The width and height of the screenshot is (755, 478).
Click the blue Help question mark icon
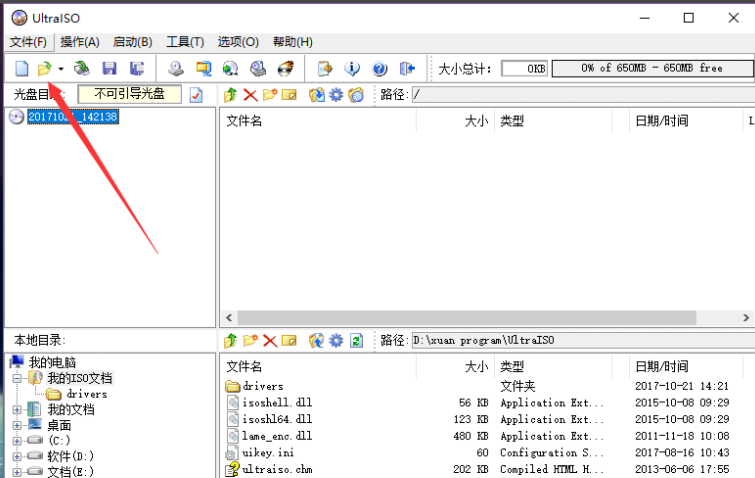[380, 69]
